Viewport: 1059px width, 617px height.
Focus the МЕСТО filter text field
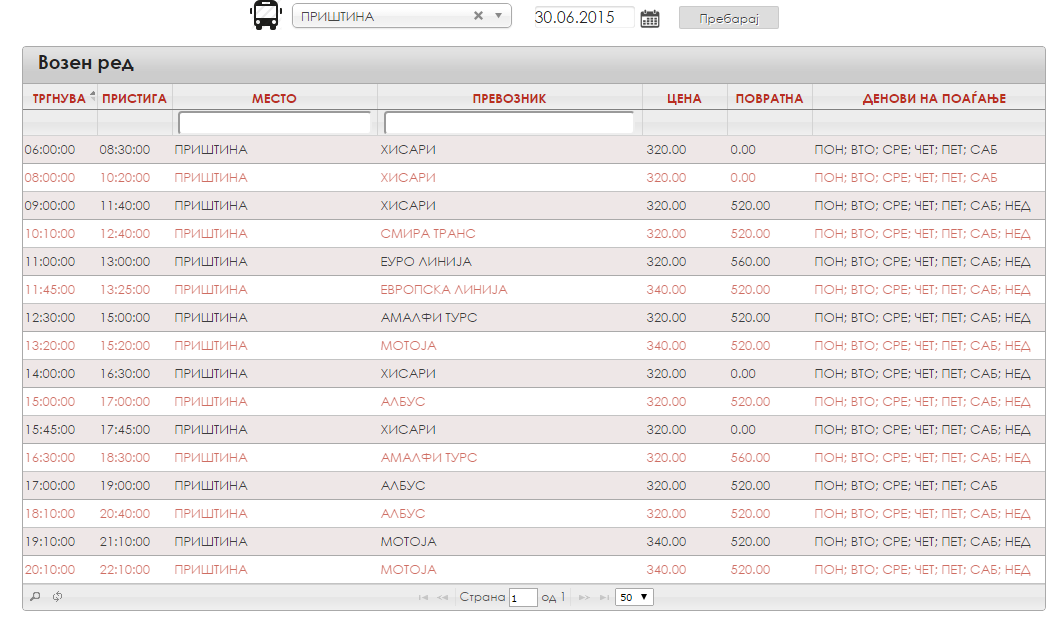tap(274, 123)
